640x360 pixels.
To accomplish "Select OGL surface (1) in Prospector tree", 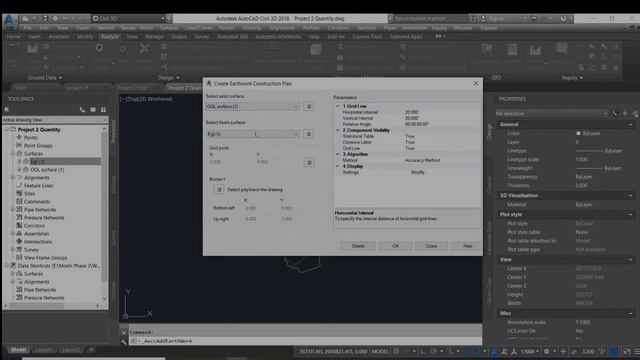I will click(47, 170).
